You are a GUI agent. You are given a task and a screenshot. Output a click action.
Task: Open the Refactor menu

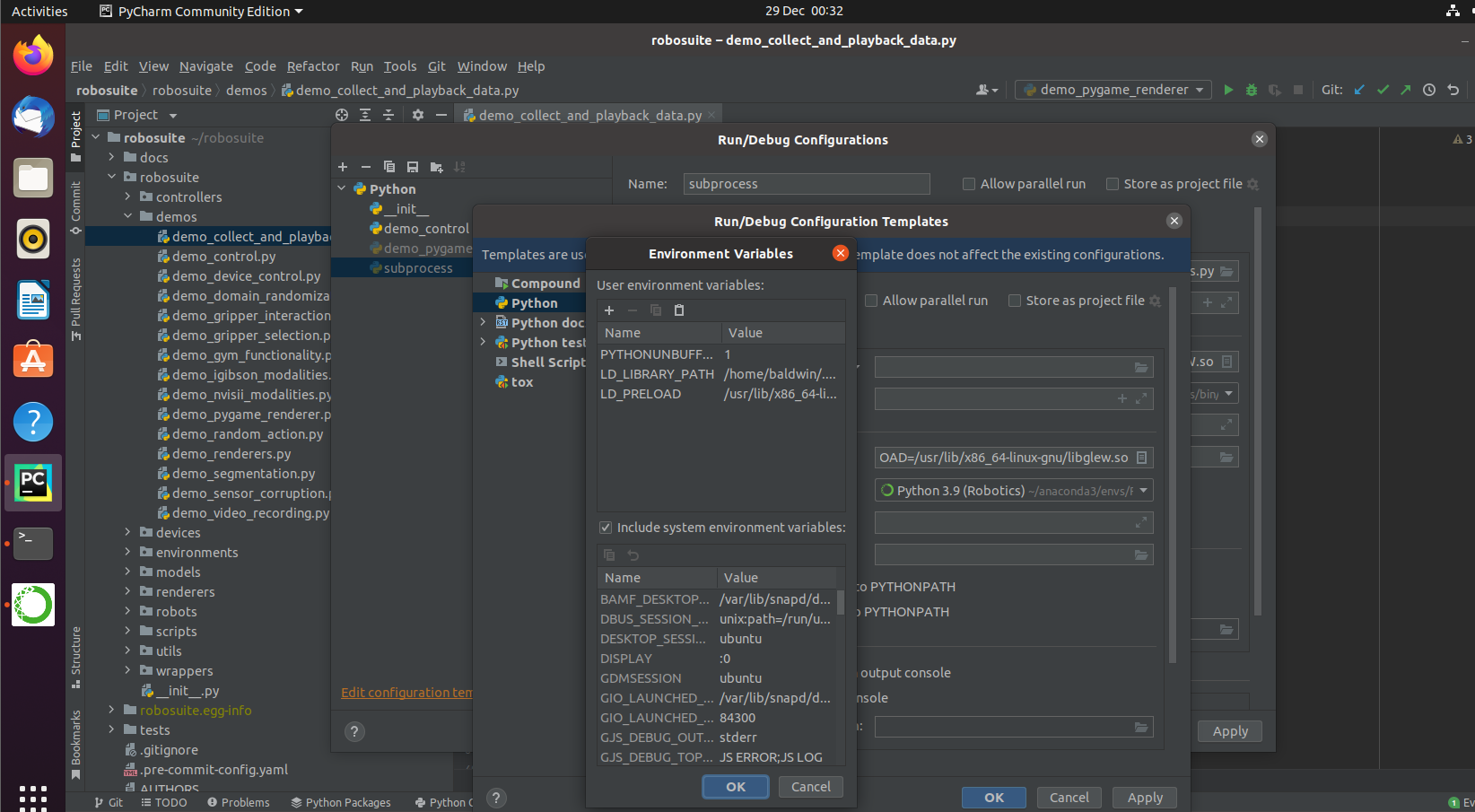313,66
